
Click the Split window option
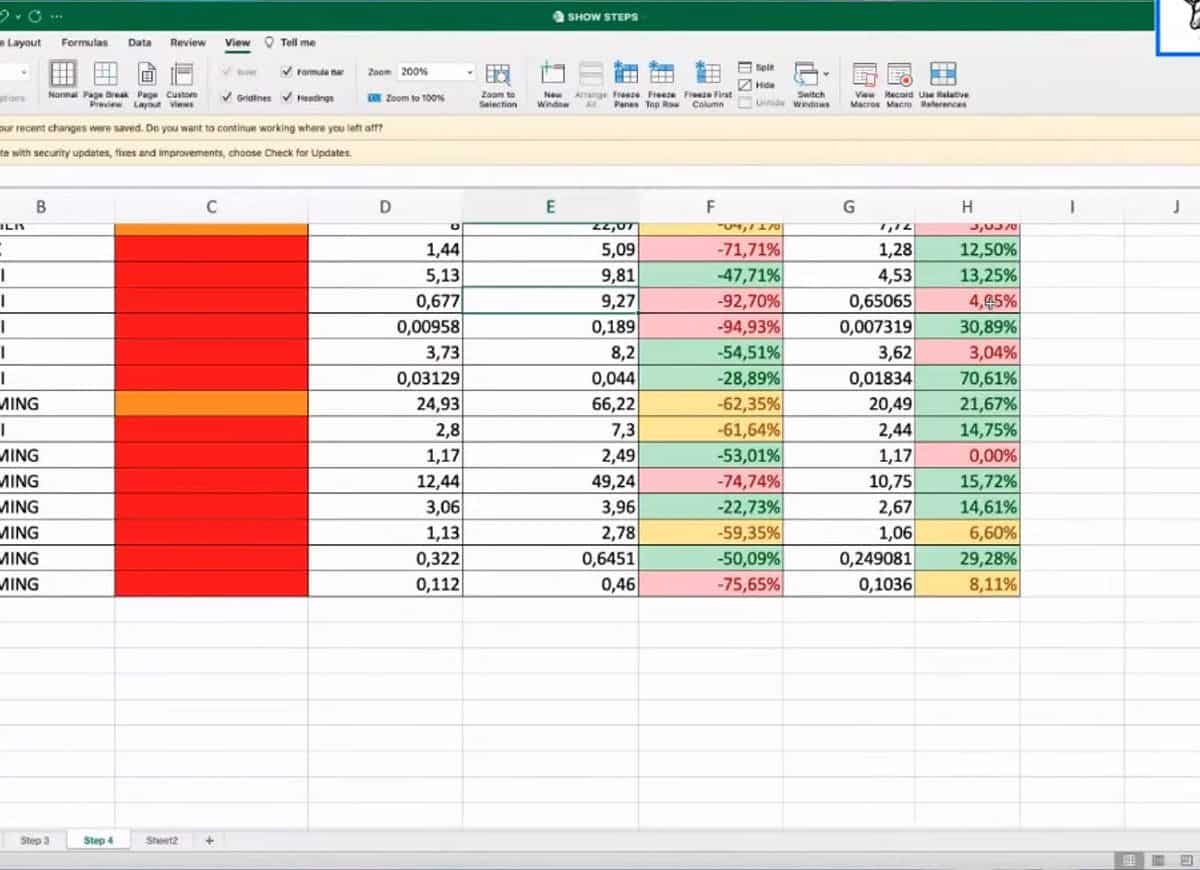pyautogui.click(x=757, y=67)
